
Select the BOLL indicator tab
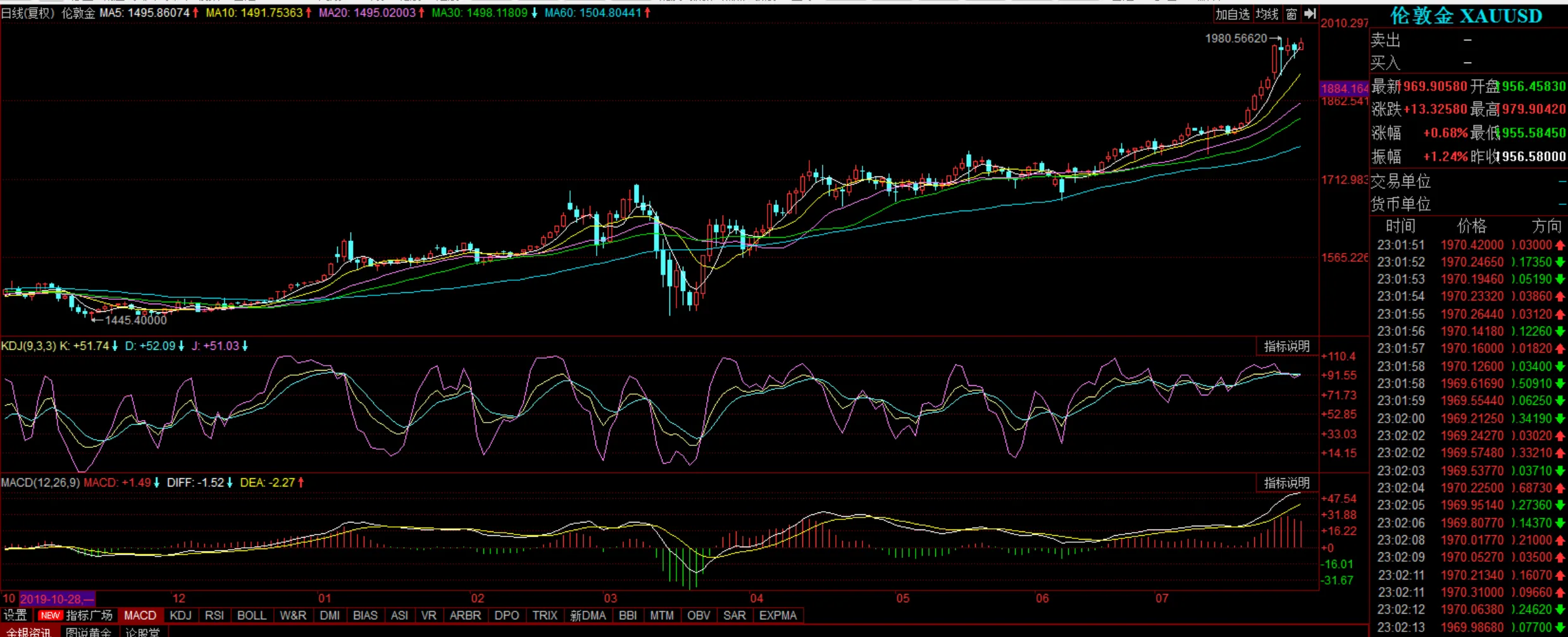click(x=251, y=615)
